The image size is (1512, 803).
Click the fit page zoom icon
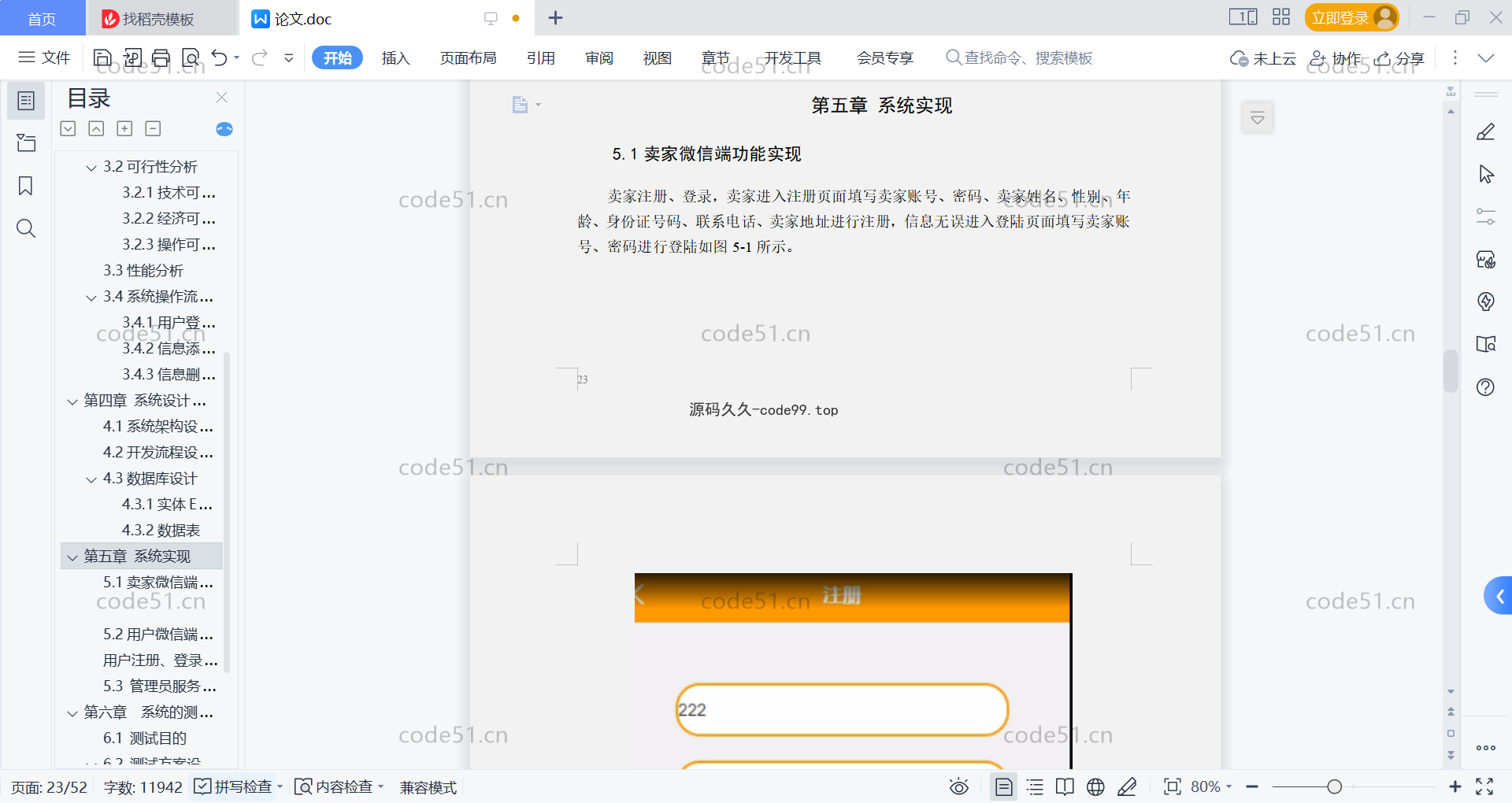1172,786
